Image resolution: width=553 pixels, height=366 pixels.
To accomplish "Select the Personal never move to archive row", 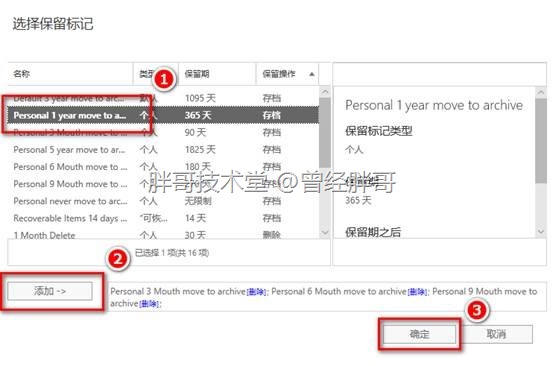I will pyautogui.click(x=163, y=201).
